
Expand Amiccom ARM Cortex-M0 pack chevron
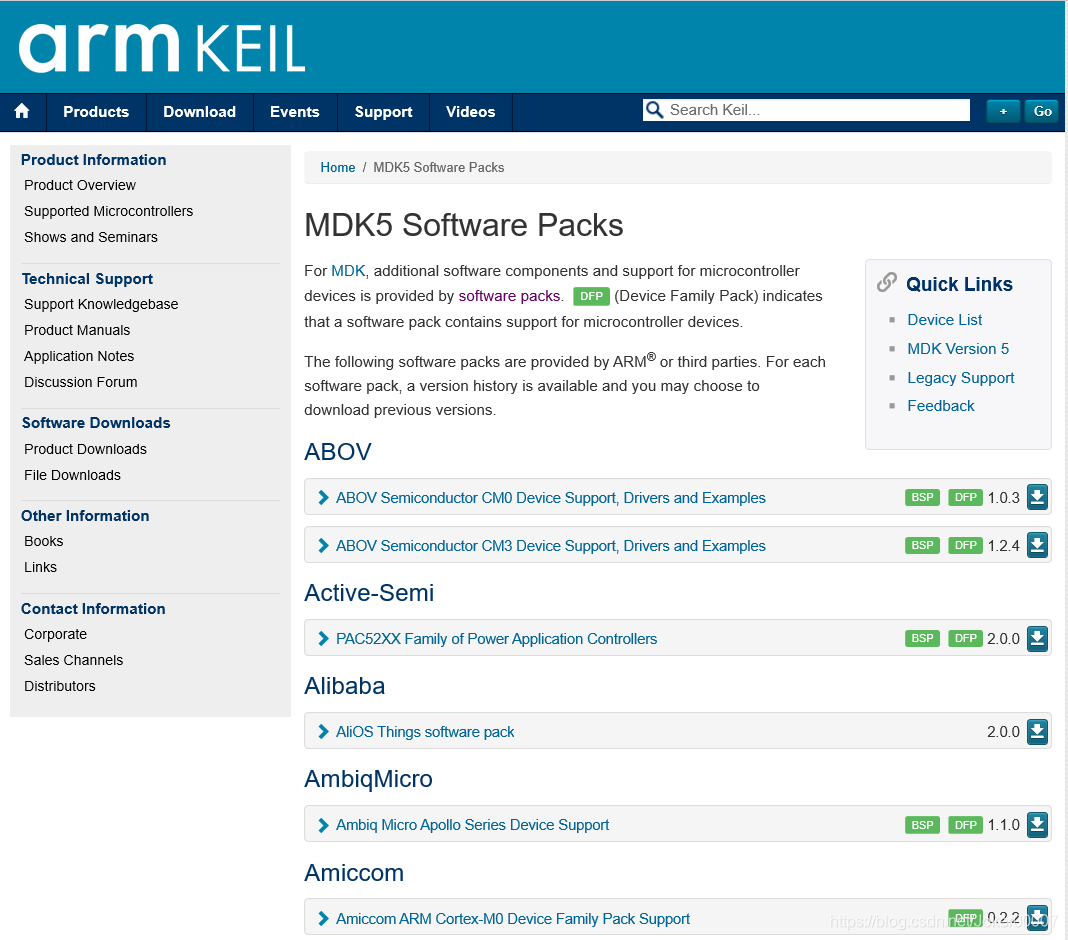click(x=324, y=919)
